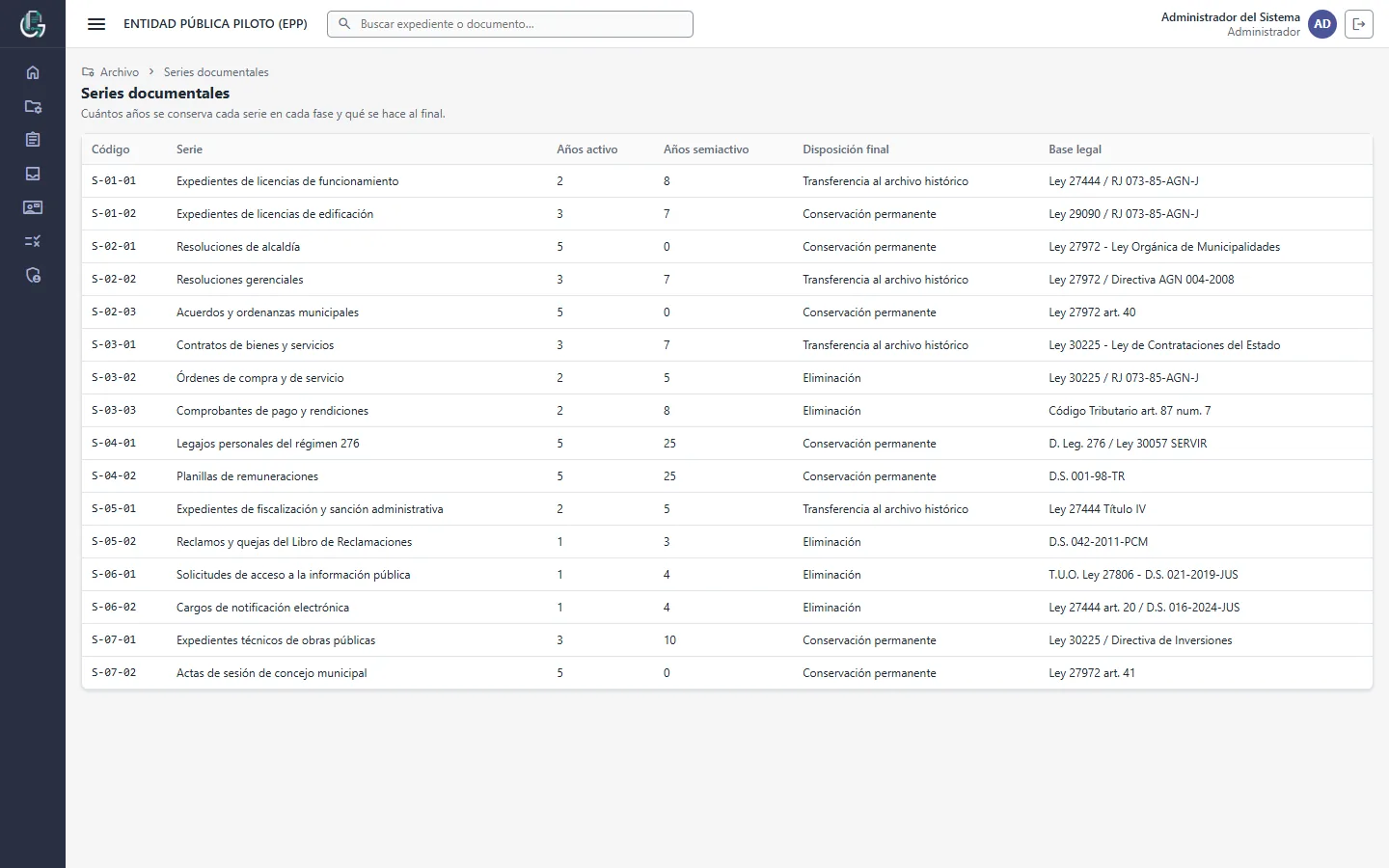1389x868 pixels.
Task: Open the contact card sidebar icon
Action: 33,207
